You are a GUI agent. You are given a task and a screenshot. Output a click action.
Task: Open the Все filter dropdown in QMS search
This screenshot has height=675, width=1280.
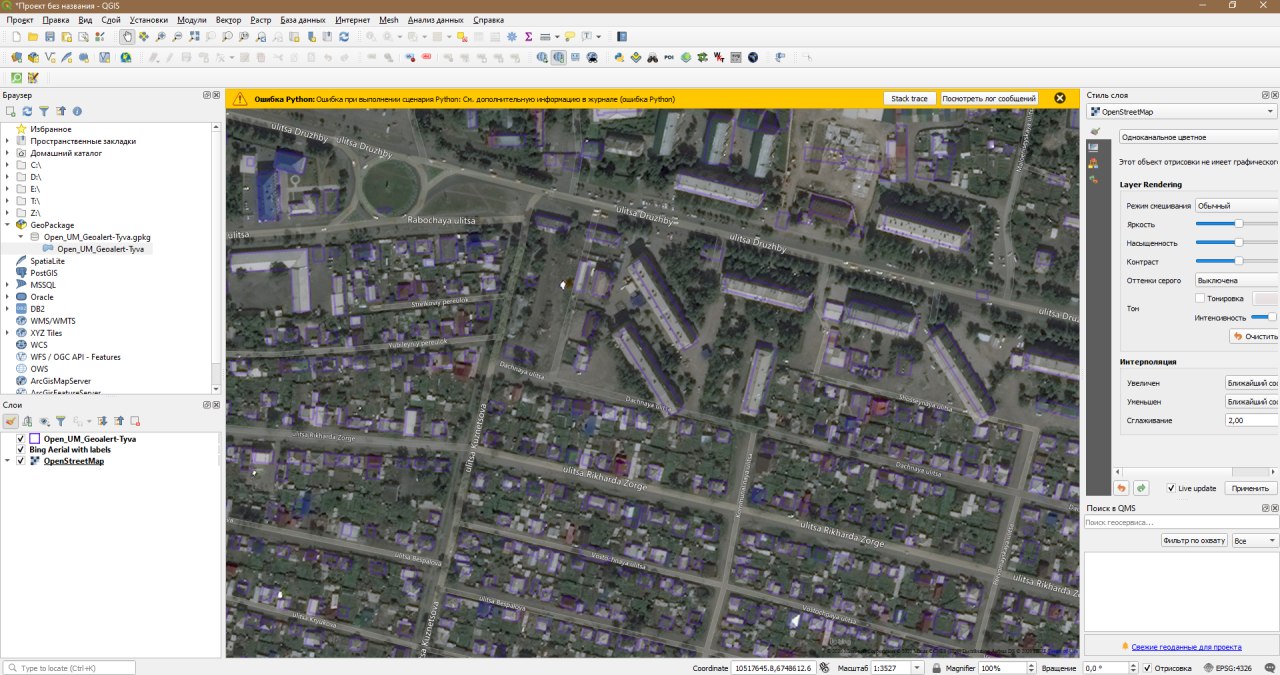[1255, 540]
